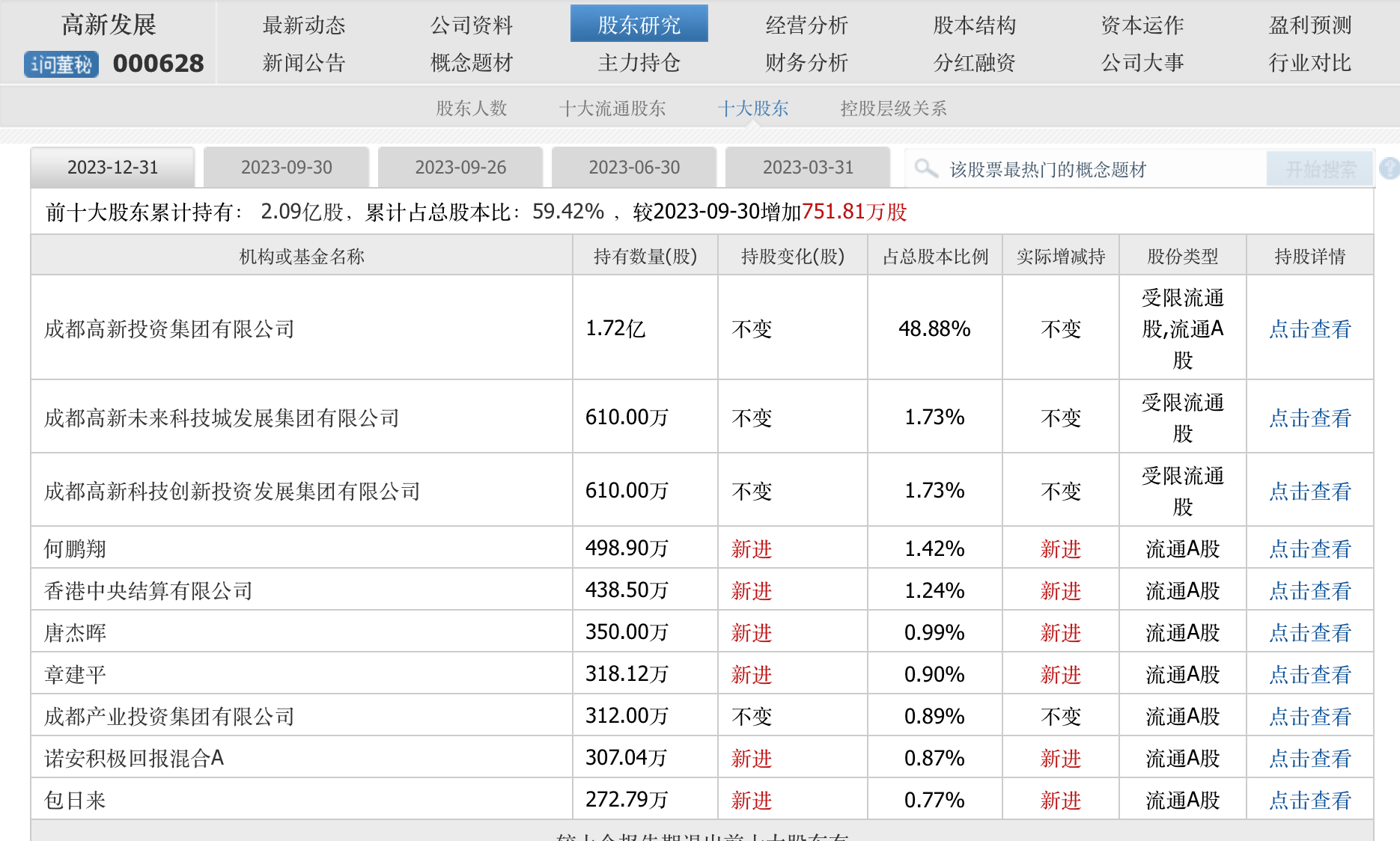Open 主力持仓 menu item
This screenshot has height=841, width=1400.
click(x=639, y=63)
